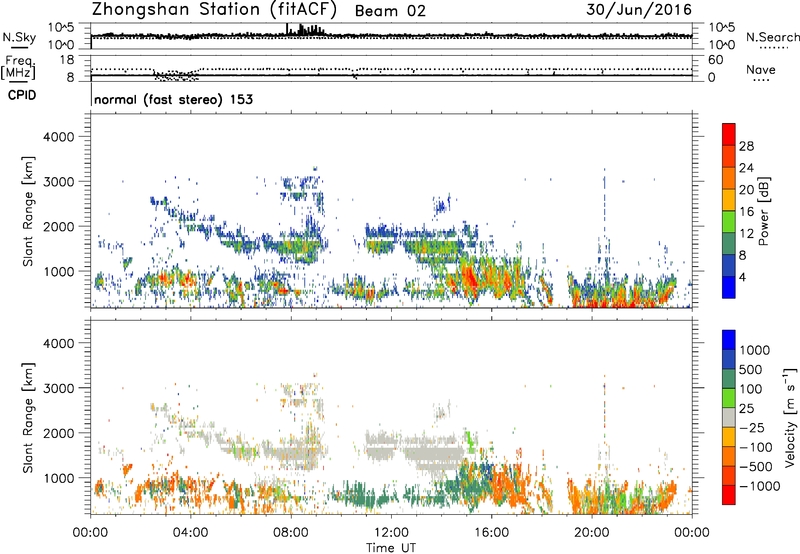Click the '20:00' time tick label
This screenshot has width=800, height=554.
click(592, 533)
